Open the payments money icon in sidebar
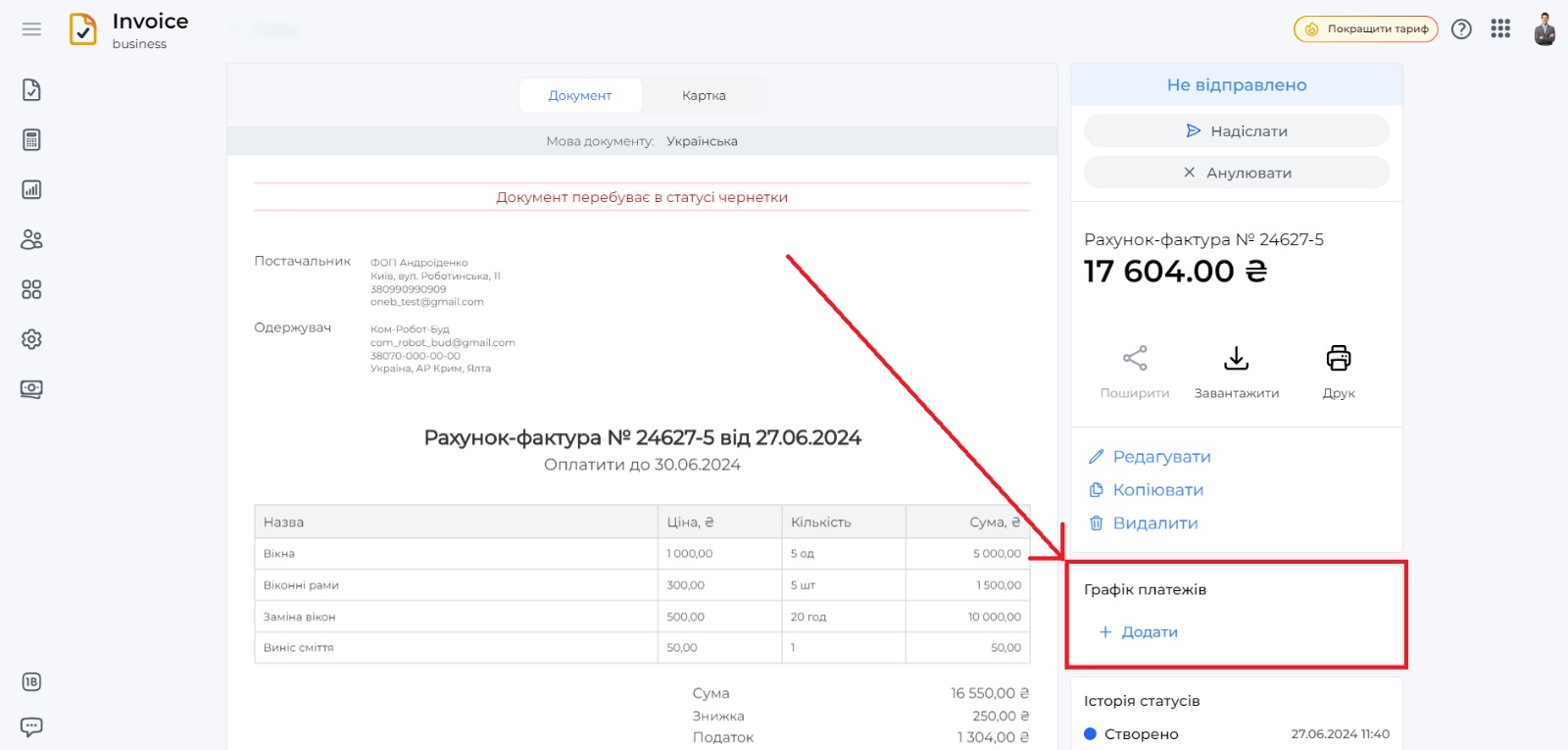This screenshot has width=1568, height=750. pos(31,389)
